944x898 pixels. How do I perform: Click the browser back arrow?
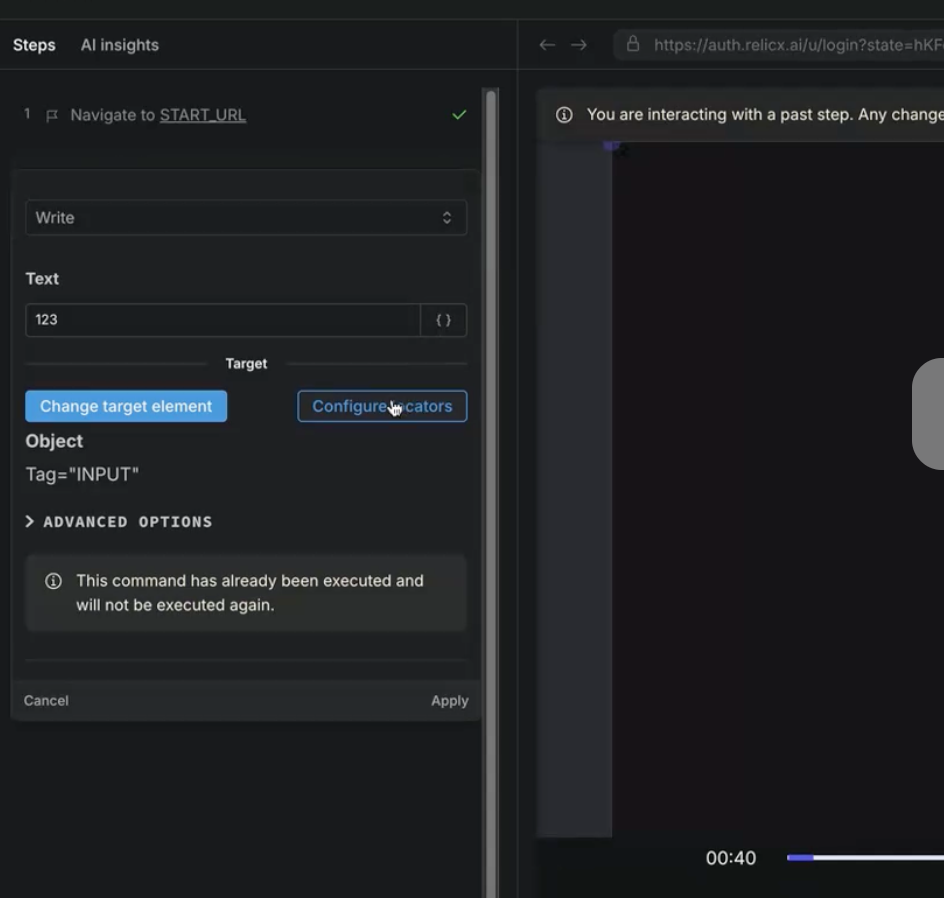[x=546, y=45]
